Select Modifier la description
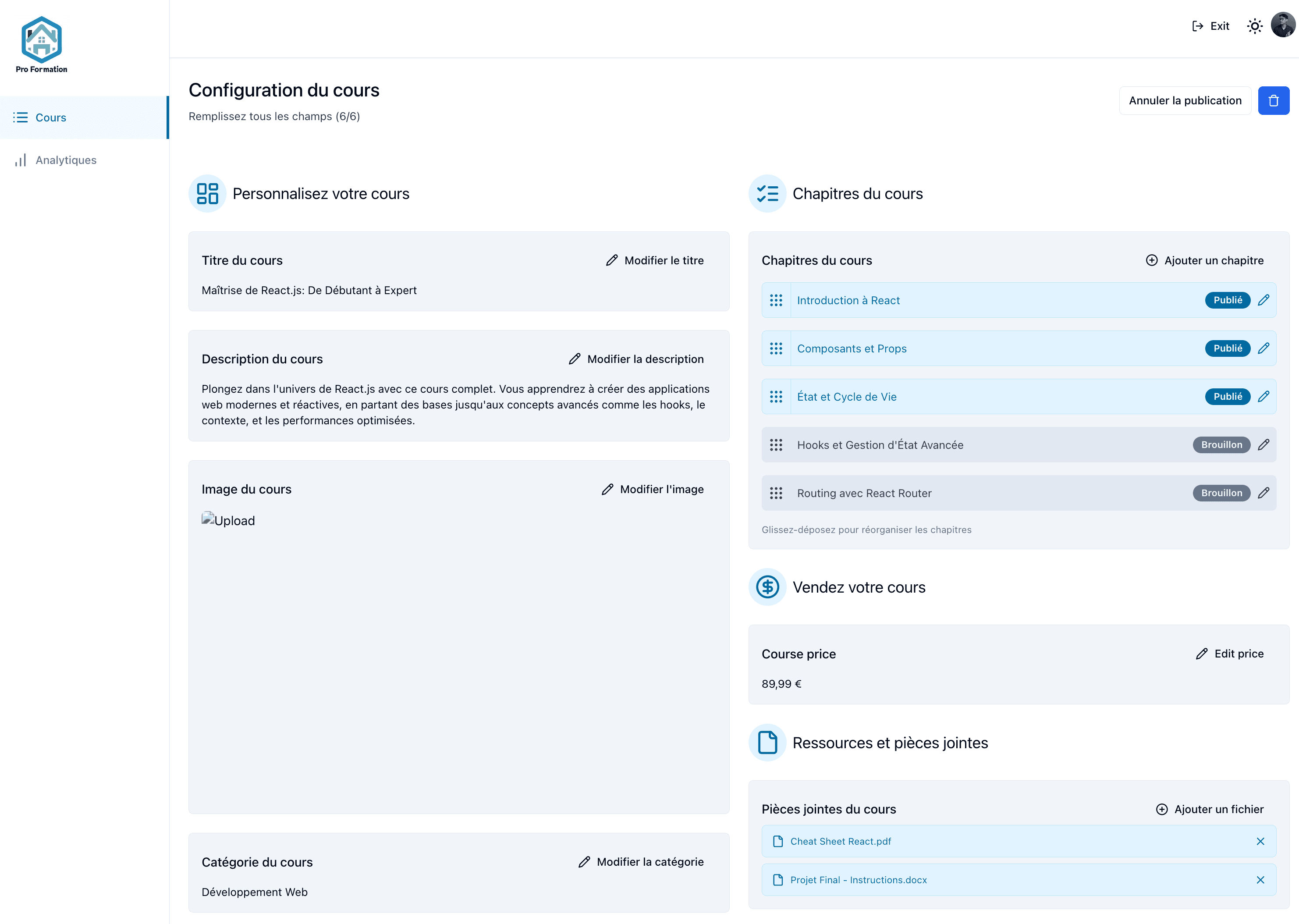Viewport: 1299px width, 924px height. coord(636,359)
